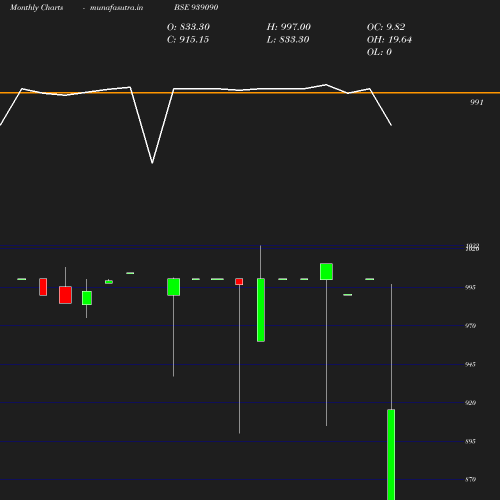Click the open value 'O: 833.30'

click(x=188, y=27)
